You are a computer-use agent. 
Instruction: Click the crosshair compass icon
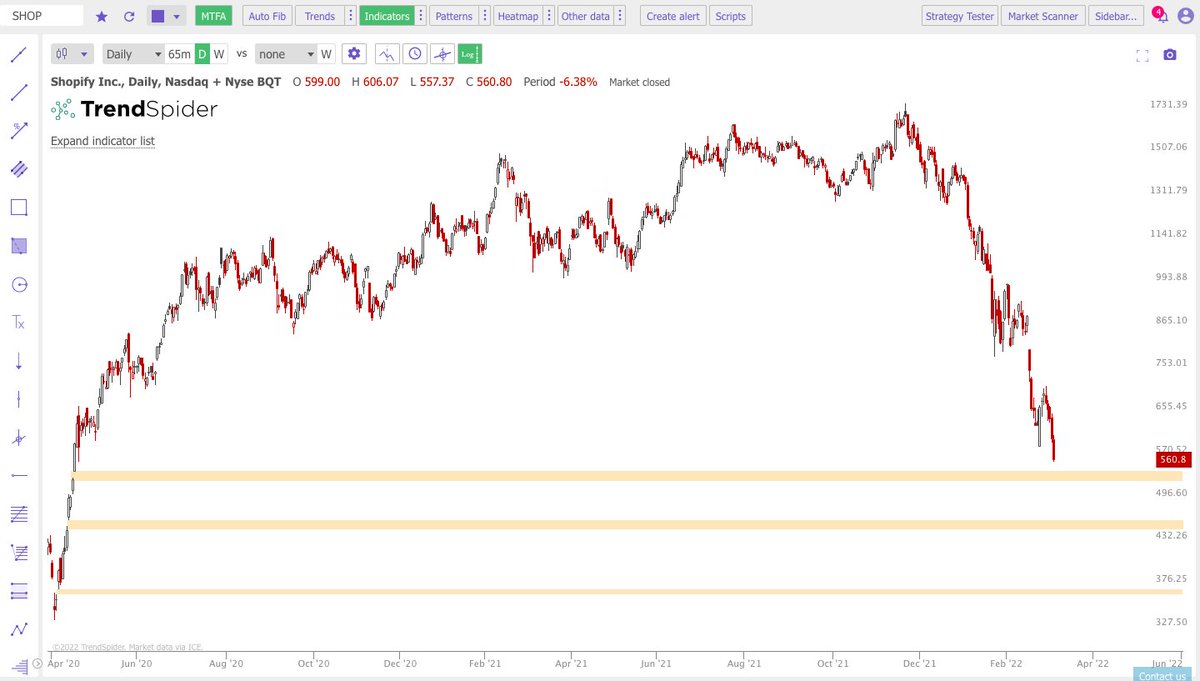tap(442, 54)
